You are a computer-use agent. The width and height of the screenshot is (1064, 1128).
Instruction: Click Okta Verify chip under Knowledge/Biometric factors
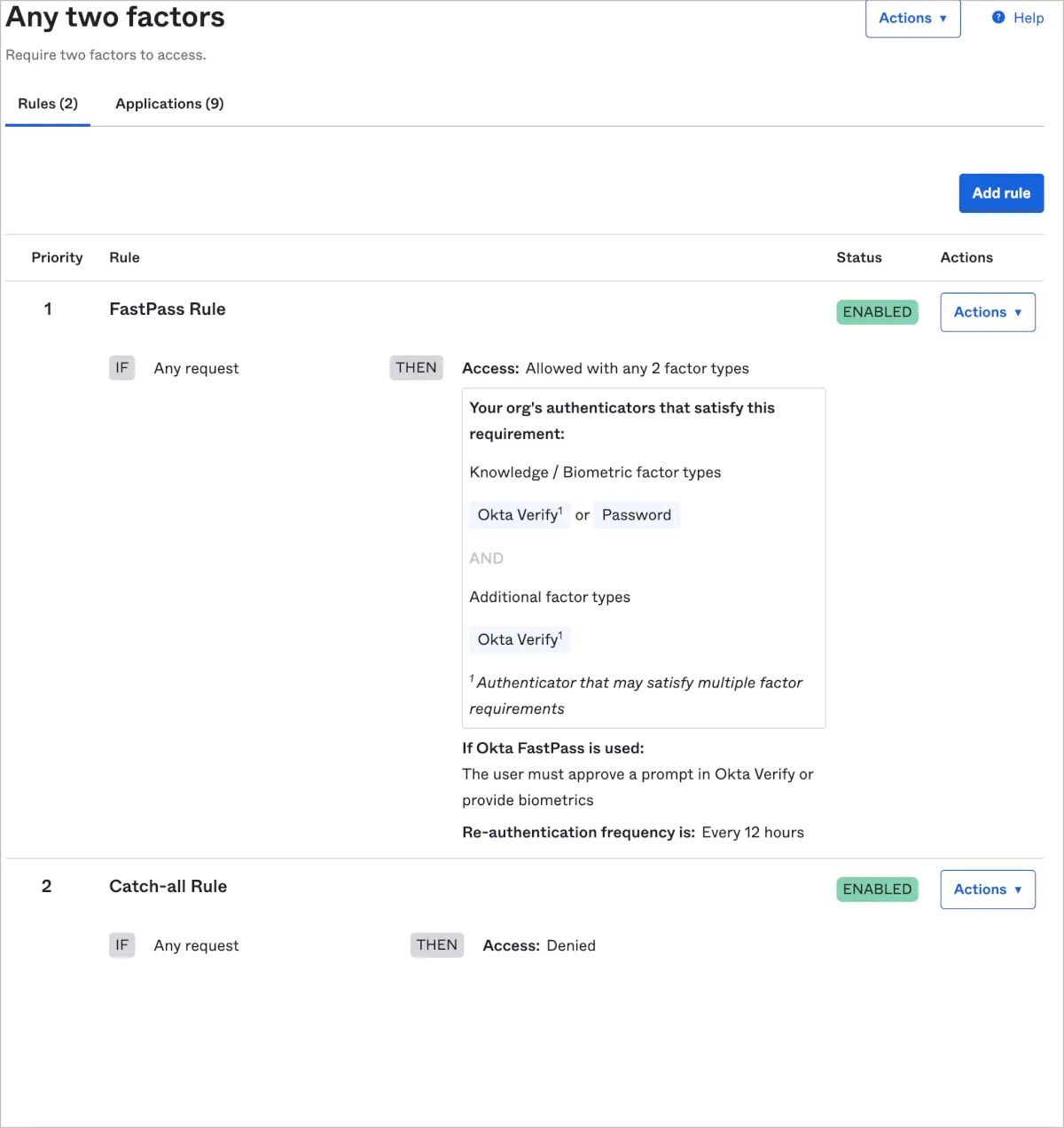pos(519,515)
